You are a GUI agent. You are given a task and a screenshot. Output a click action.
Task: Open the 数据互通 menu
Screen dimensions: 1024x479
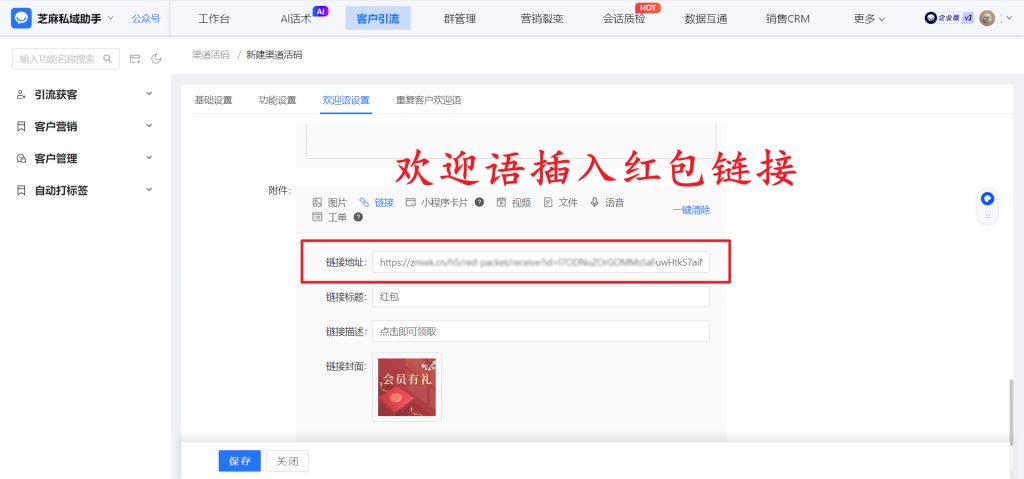(706, 18)
